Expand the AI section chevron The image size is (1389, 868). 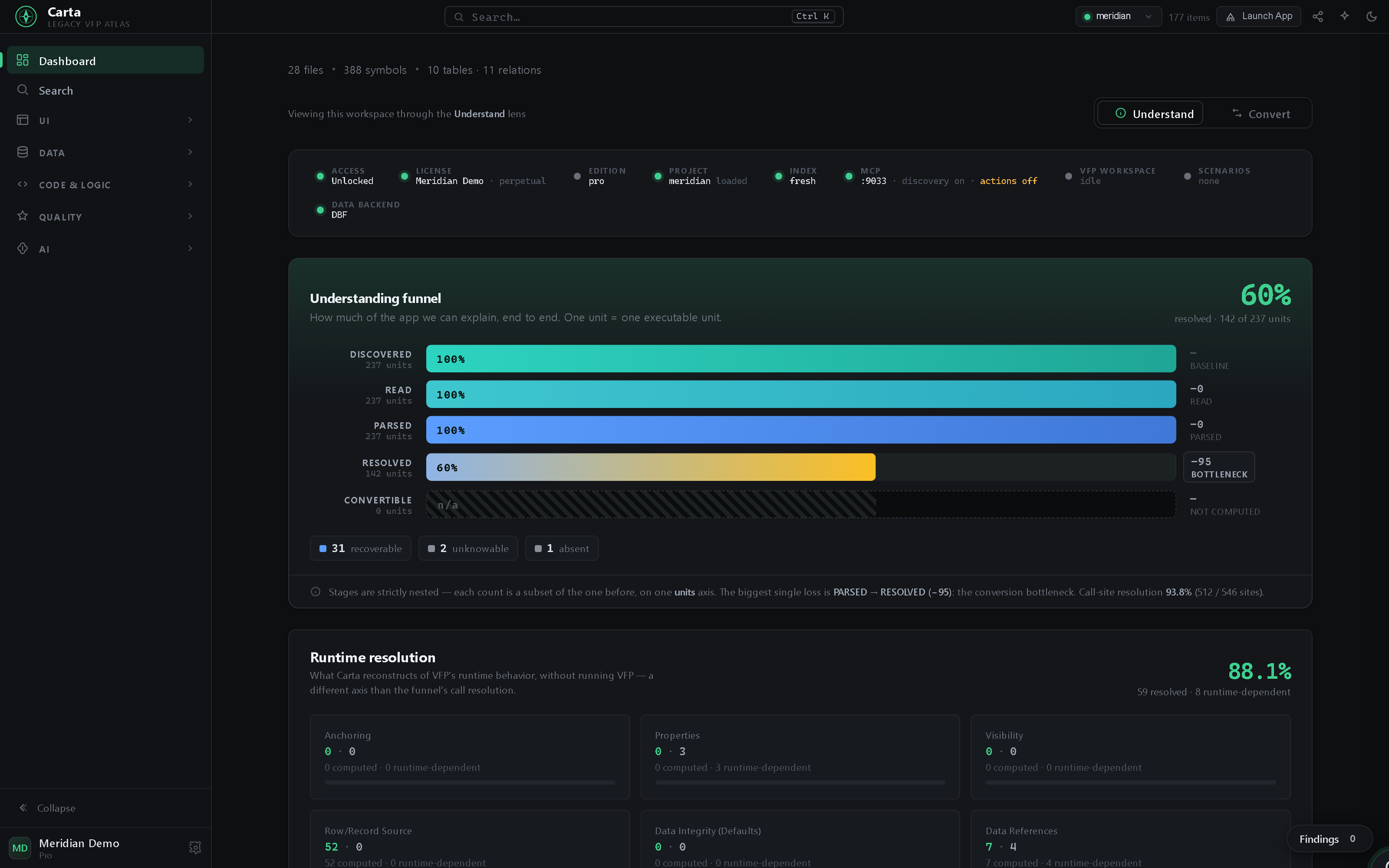coord(190,249)
